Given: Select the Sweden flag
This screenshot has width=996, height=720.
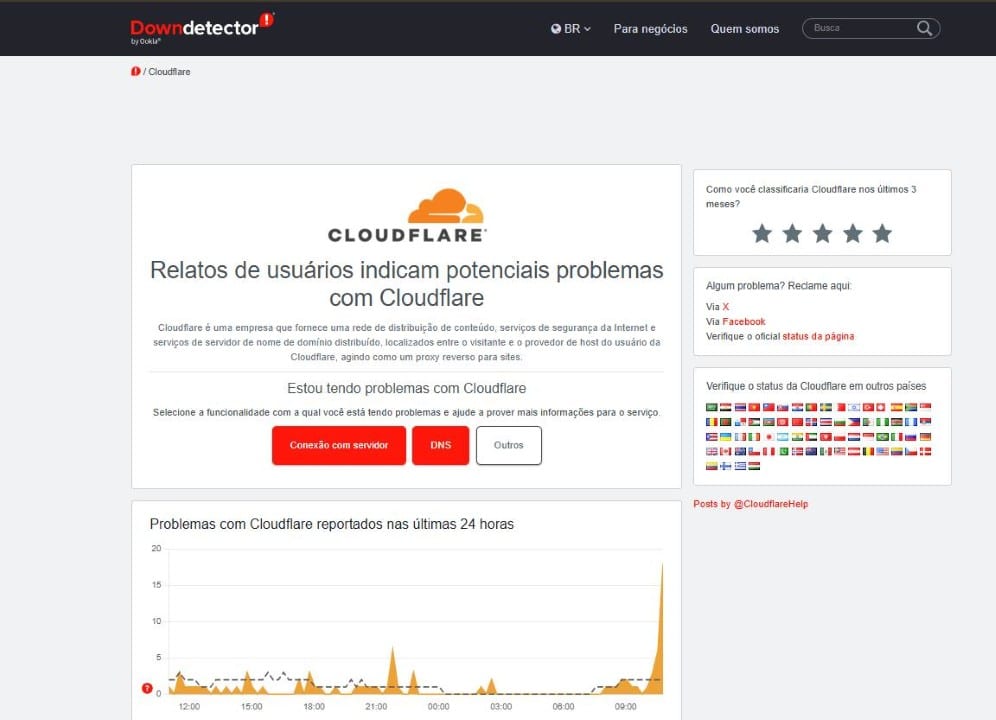Looking at the screenshot, I should [826, 407].
